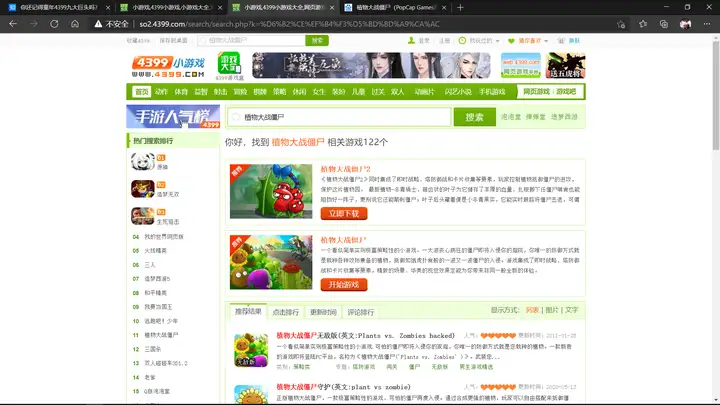
Task: Open the 生死狙击 rank 03 game icon
Action: pyautogui.click(x=142, y=216)
